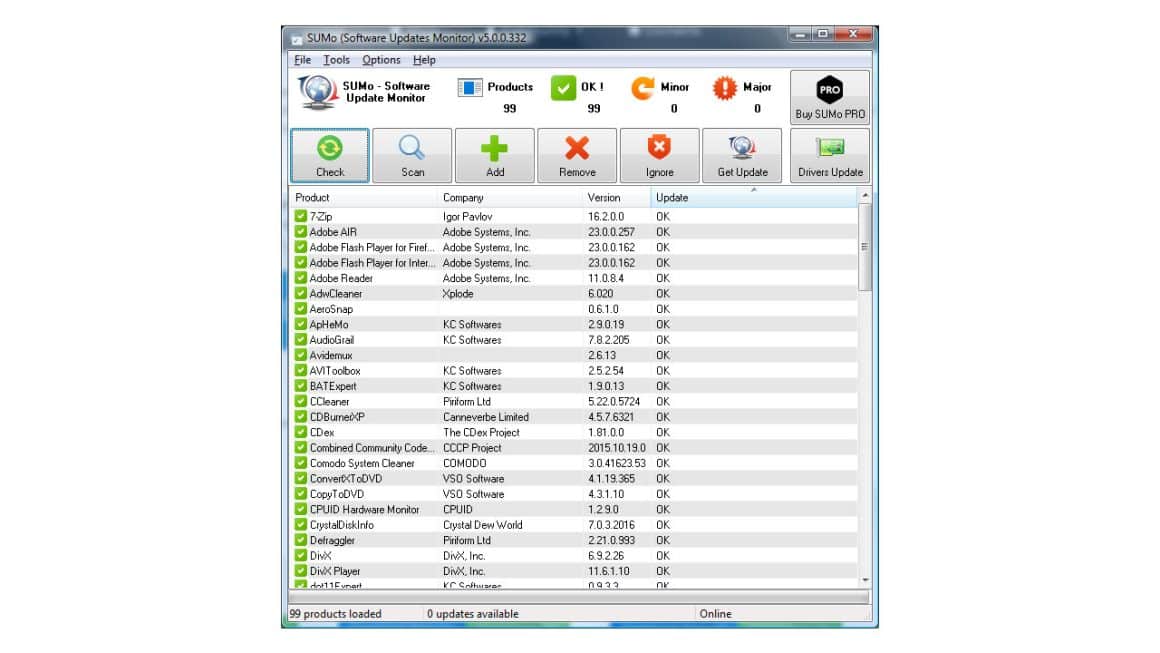This screenshot has width=1160, height=653.
Task: Open the Tools menu
Action: (x=337, y=60)
